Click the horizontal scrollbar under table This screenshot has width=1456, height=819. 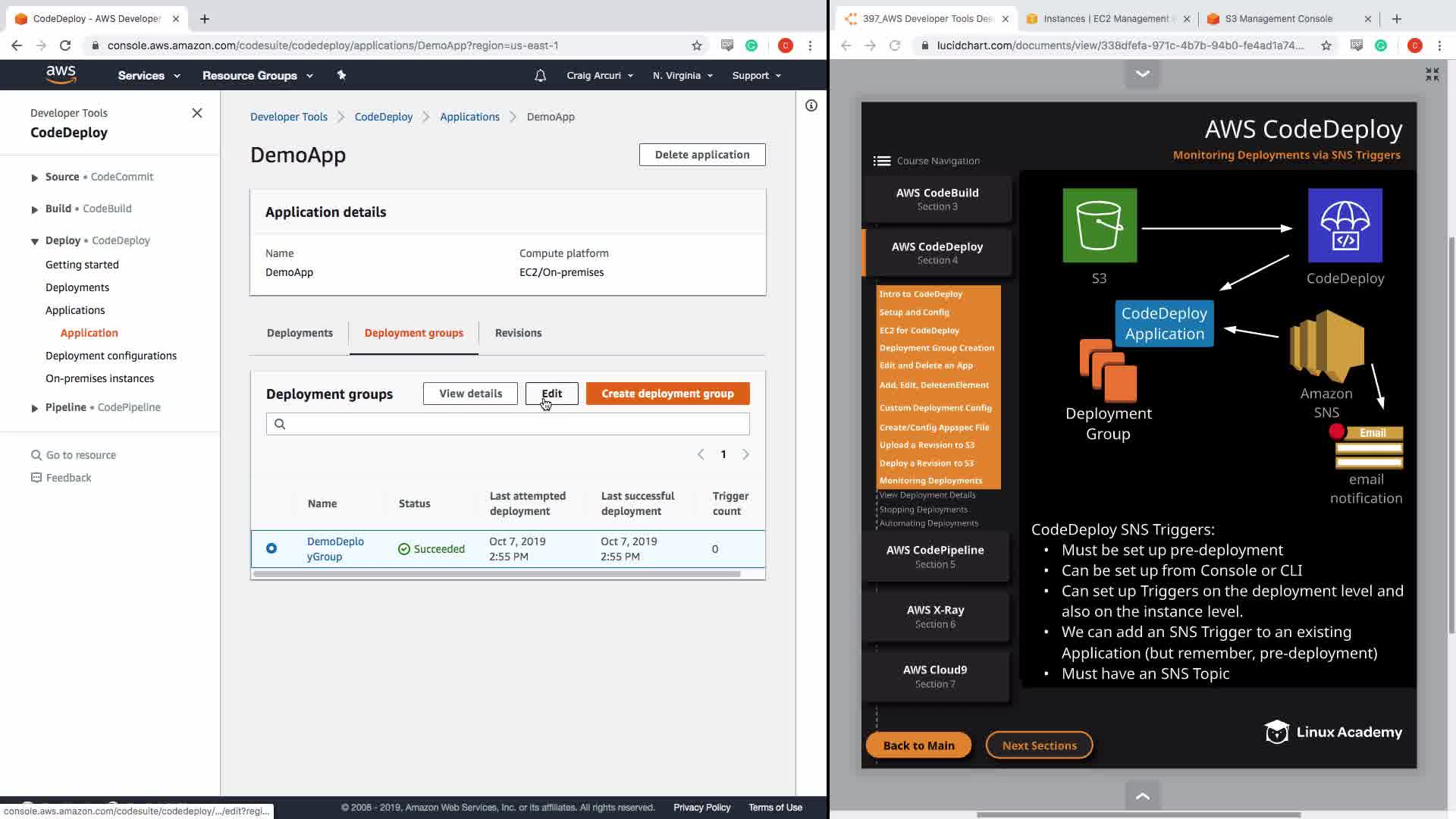pyautogui.click(x=497, y=574)
